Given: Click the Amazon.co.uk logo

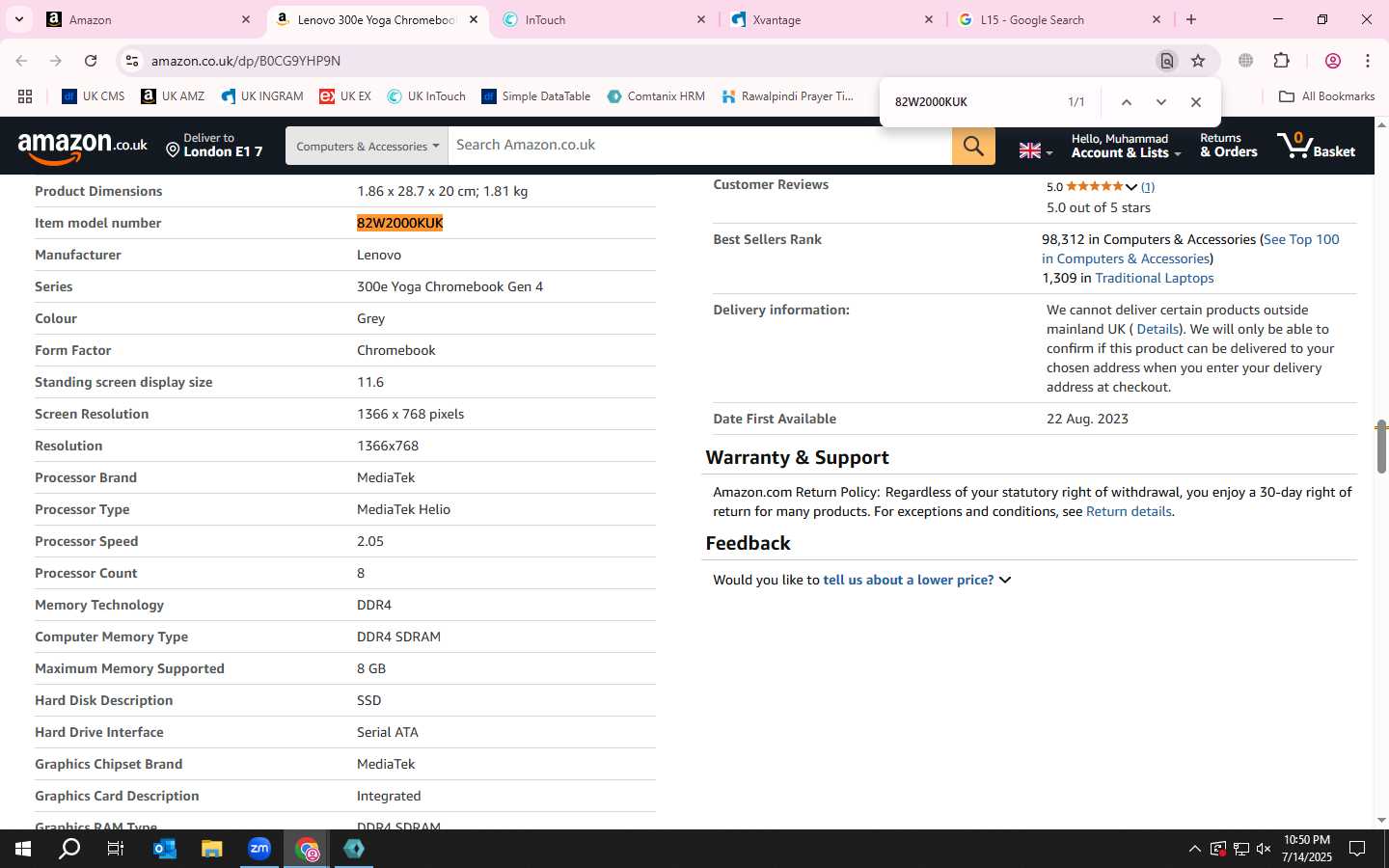Looking at the screenshot, I should pos(83,147).
